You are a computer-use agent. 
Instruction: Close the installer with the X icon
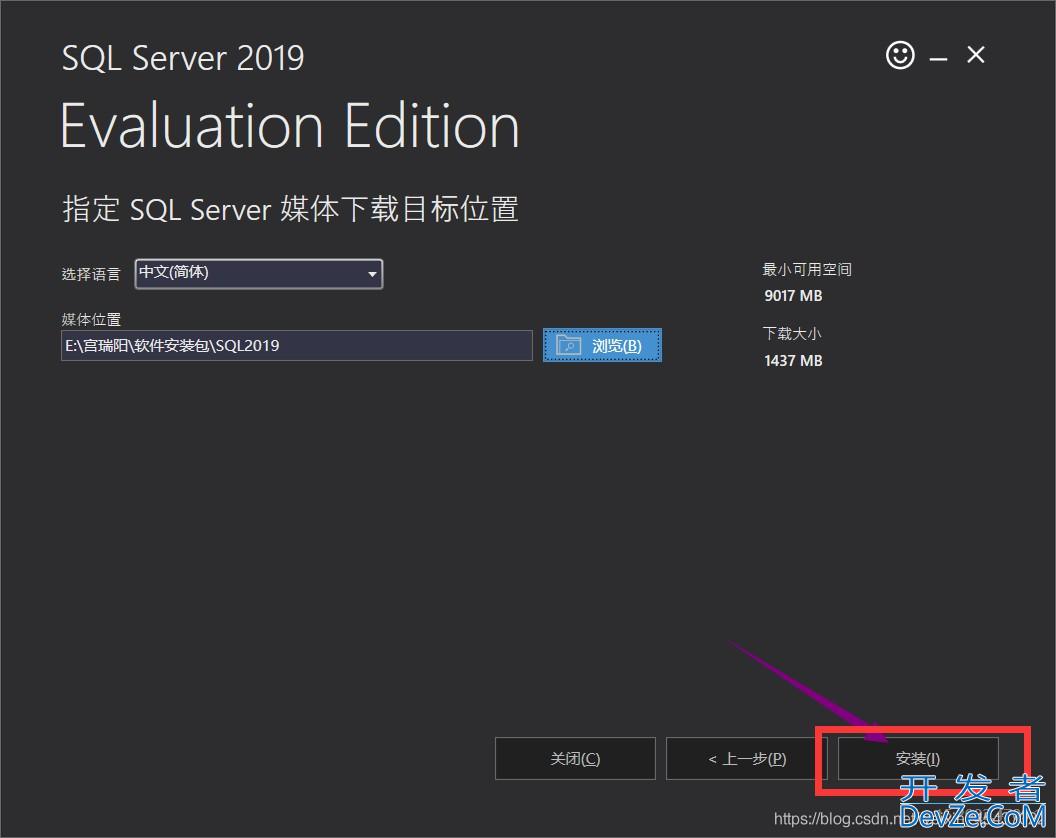[x=975, y=55]
